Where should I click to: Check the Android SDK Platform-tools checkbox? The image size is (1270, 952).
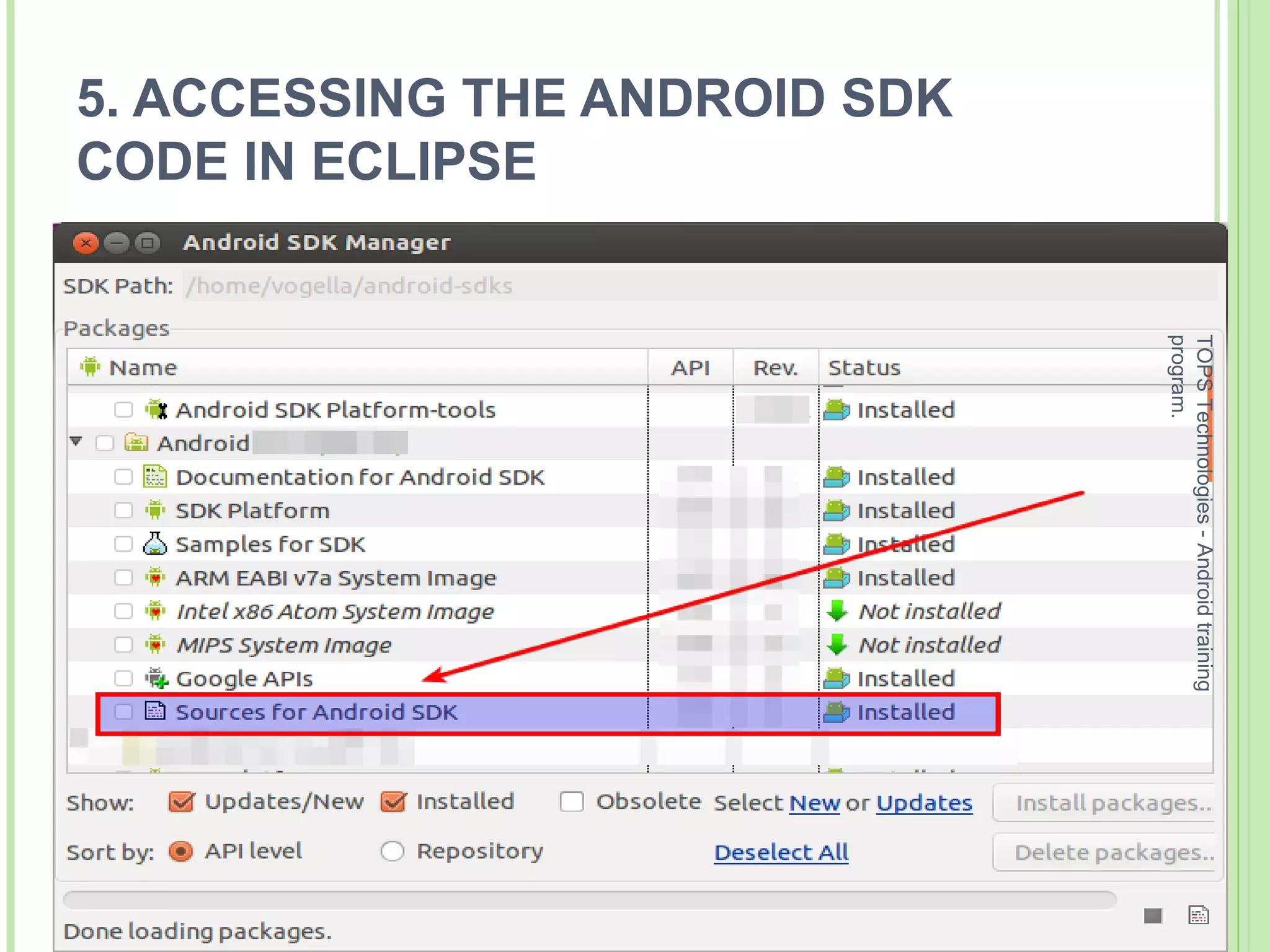123,410
